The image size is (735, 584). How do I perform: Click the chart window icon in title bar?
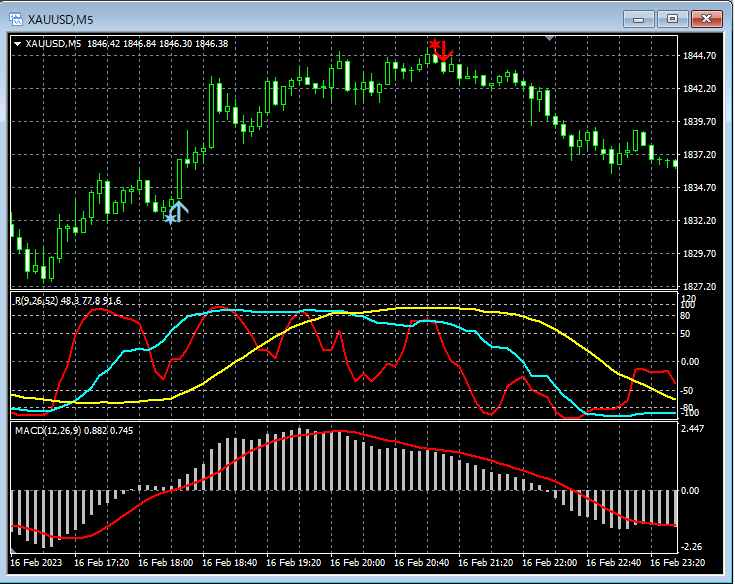(x=16, y=19)
